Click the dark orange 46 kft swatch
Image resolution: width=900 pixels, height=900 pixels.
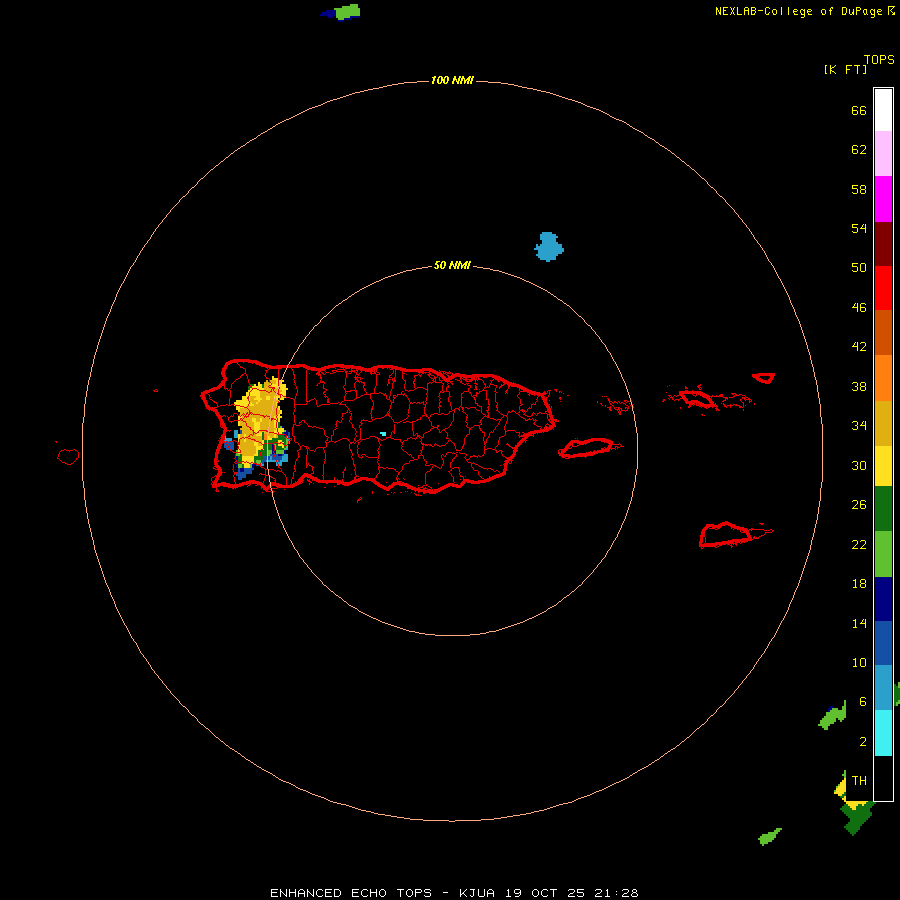point(883,332)
